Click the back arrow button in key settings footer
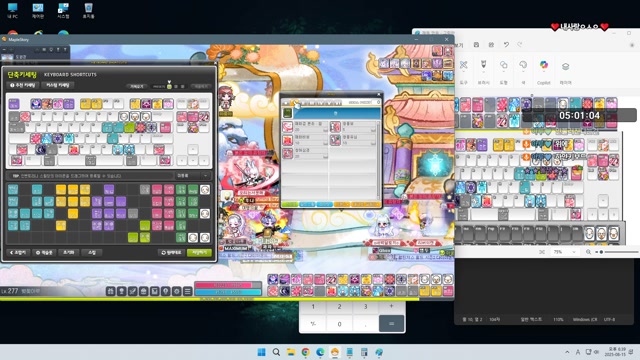 point(18,253)
